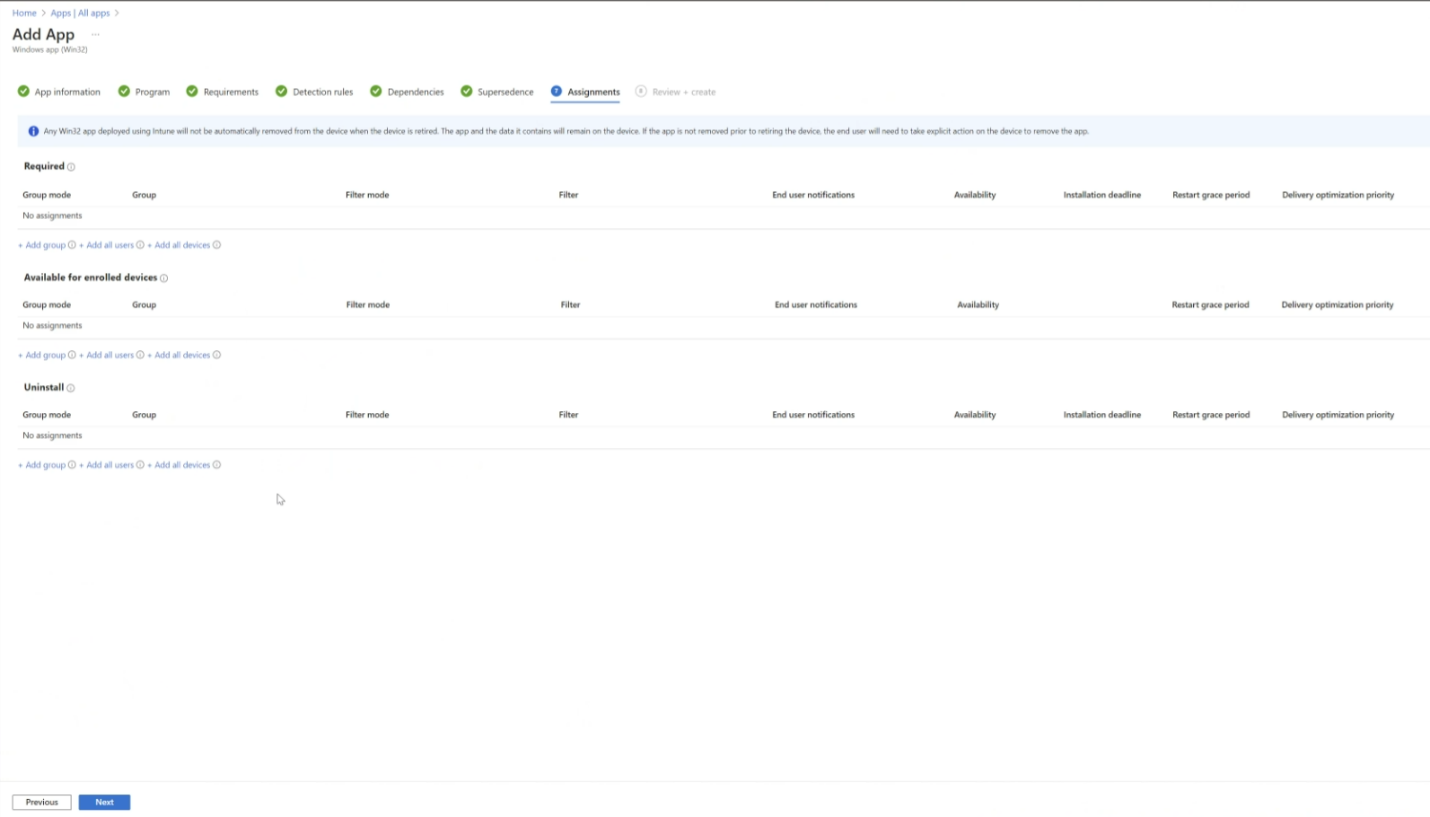Screen dimensions: 1430x817
Task: Click the blue info icon in the banner
Action: point(33,131)
